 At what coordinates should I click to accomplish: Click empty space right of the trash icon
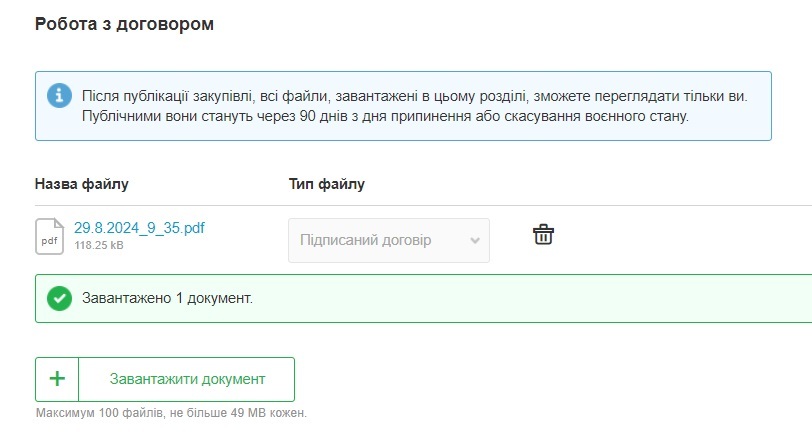680,236
